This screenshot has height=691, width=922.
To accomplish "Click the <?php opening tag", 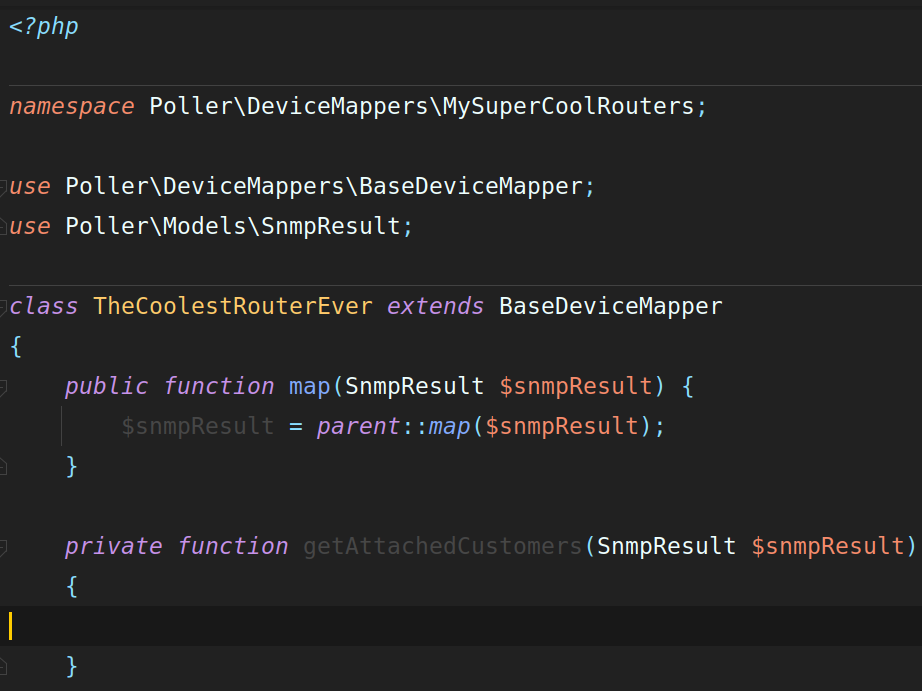I will 42,26.
